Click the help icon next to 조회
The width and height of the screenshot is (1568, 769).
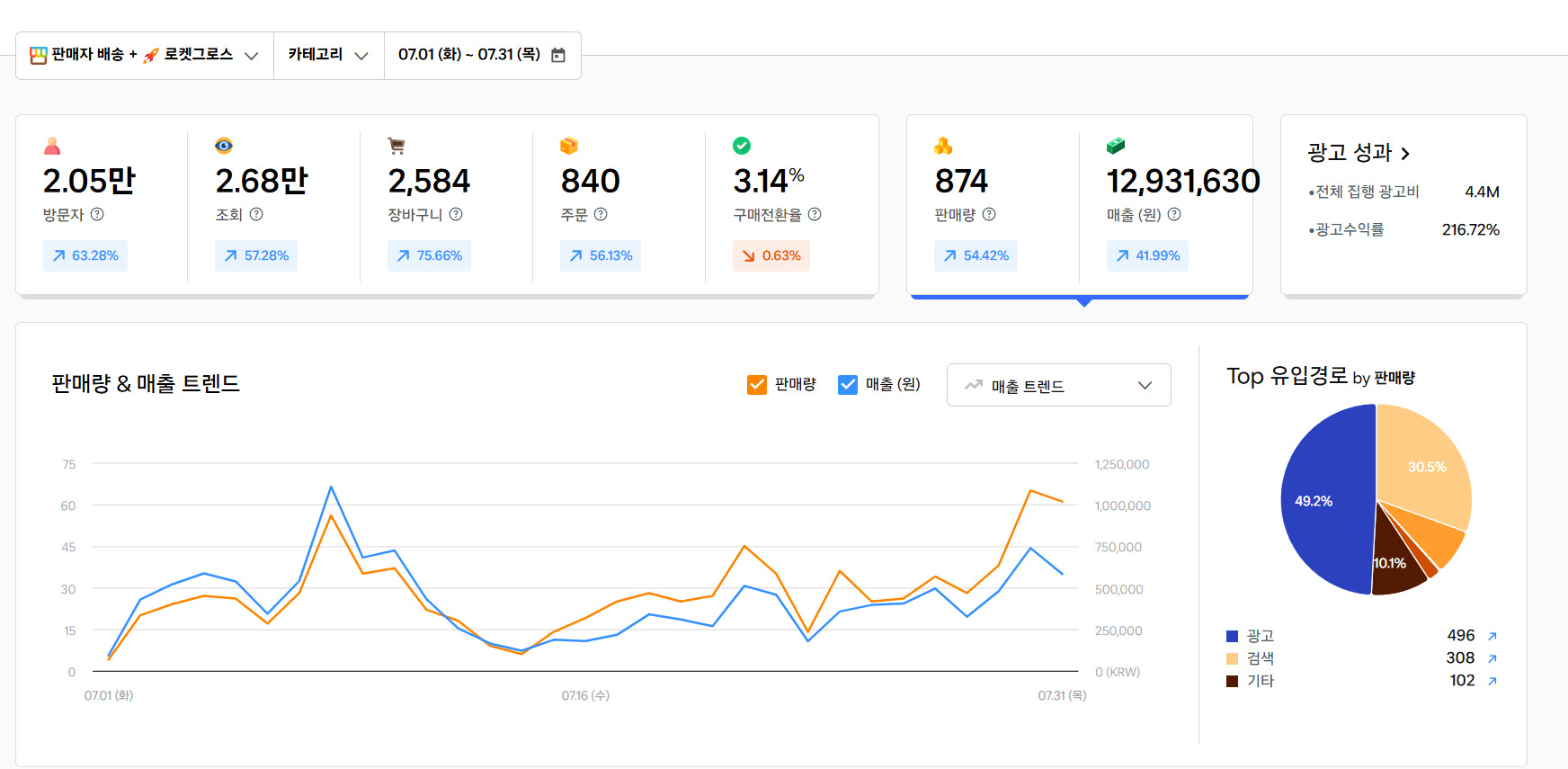256,214
